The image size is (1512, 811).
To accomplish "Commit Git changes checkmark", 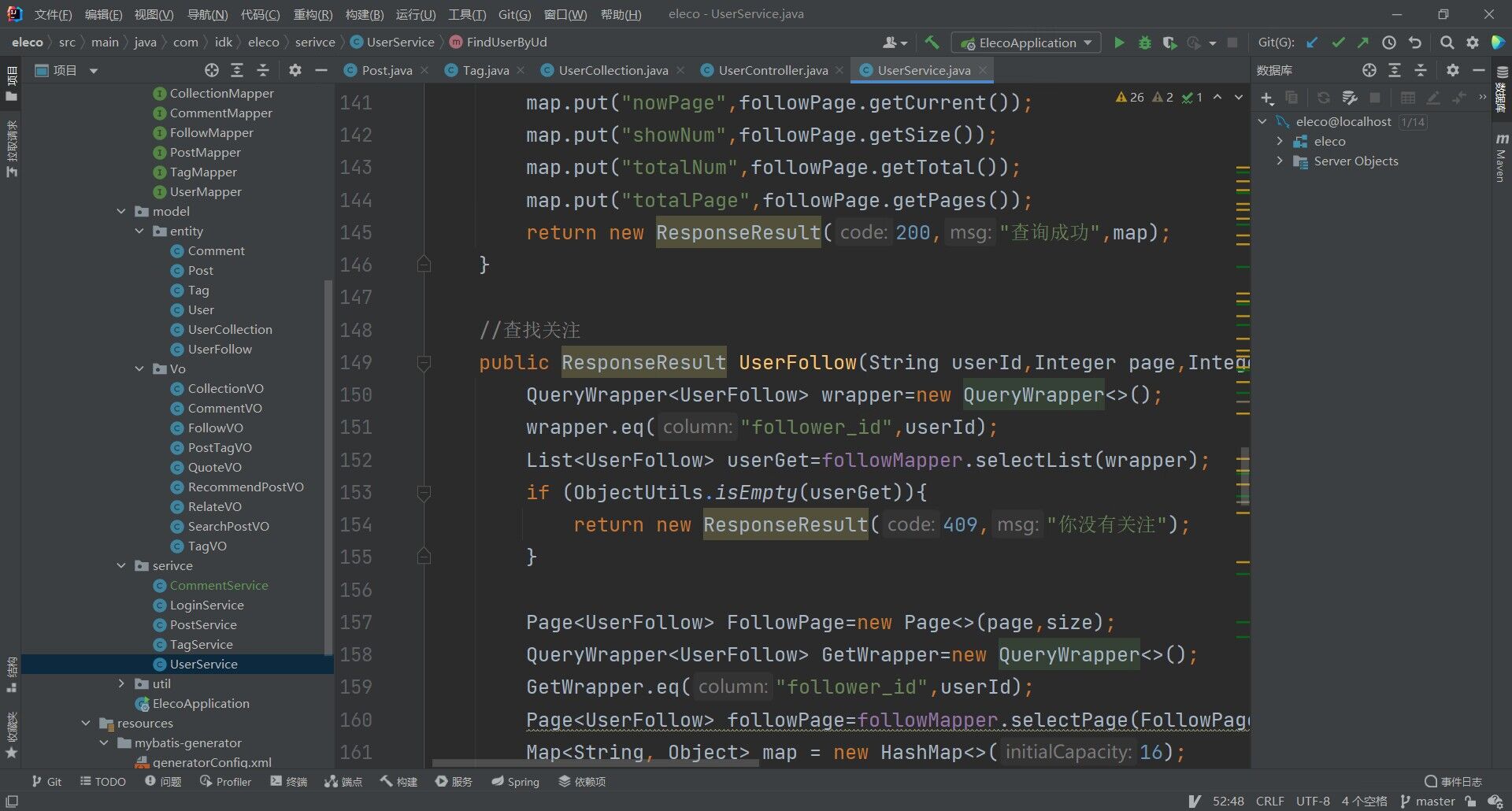I will click(x=1338, y=43).
